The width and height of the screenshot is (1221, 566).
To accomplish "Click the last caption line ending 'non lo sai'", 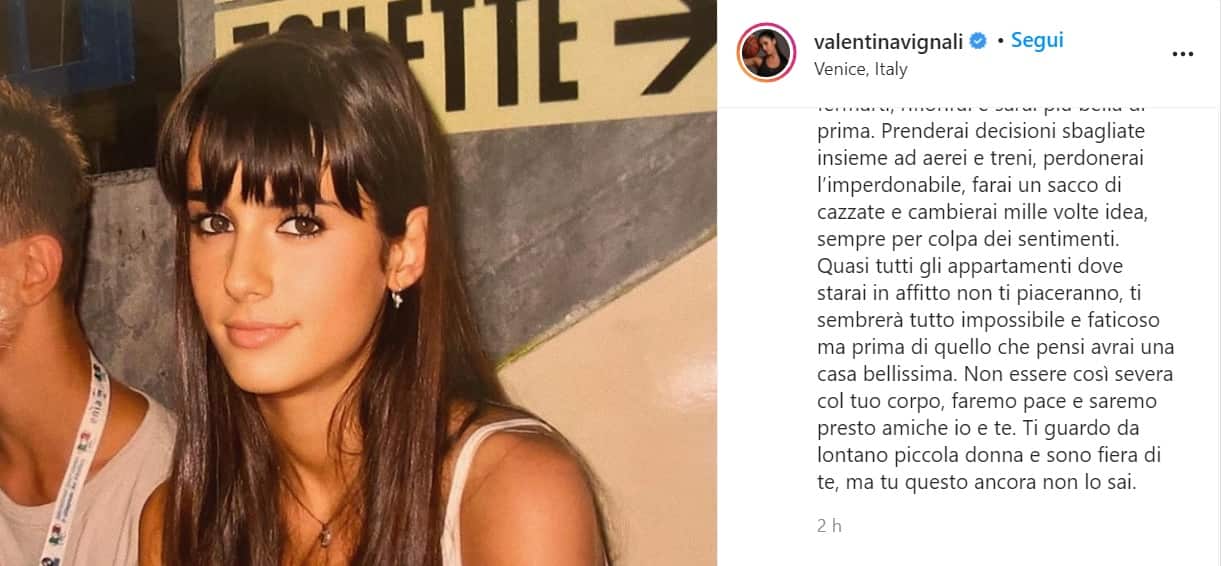I will point(966,483).
